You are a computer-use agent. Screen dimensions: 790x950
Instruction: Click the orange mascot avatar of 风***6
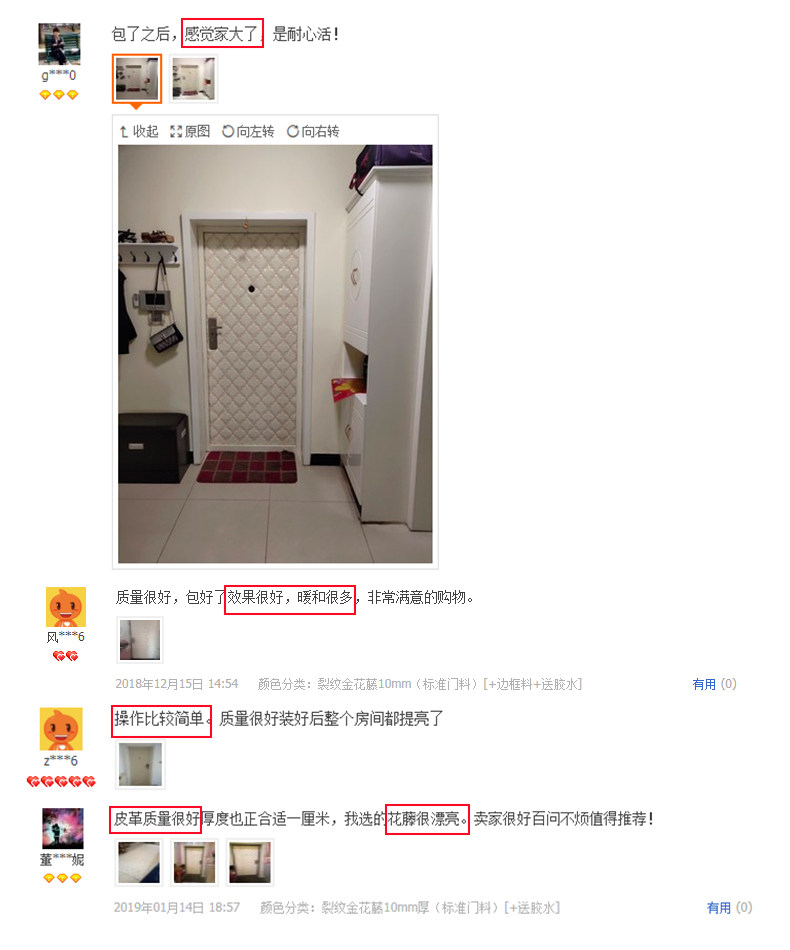point(66,607)
